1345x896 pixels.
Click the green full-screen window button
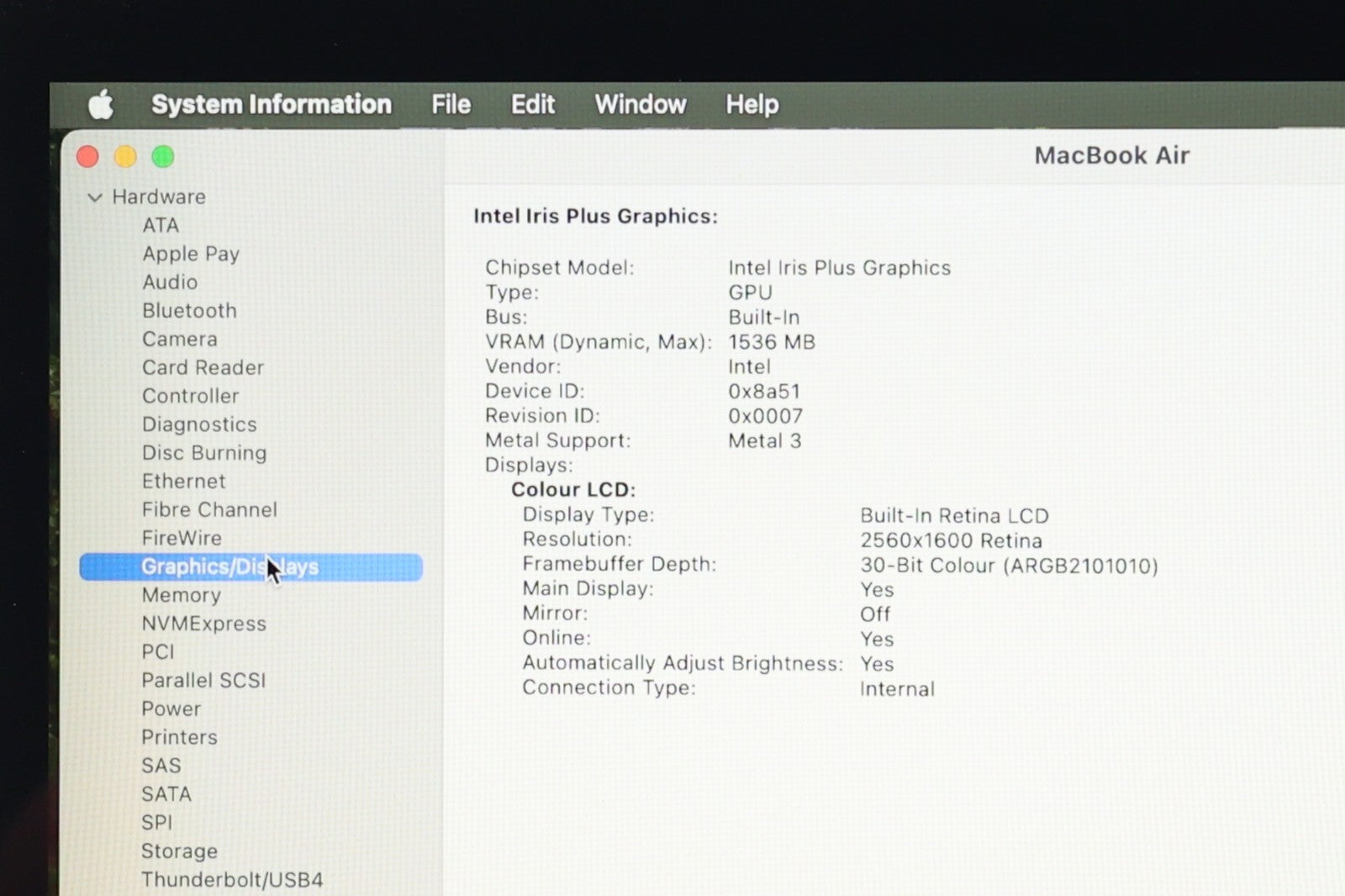point(163,157)
